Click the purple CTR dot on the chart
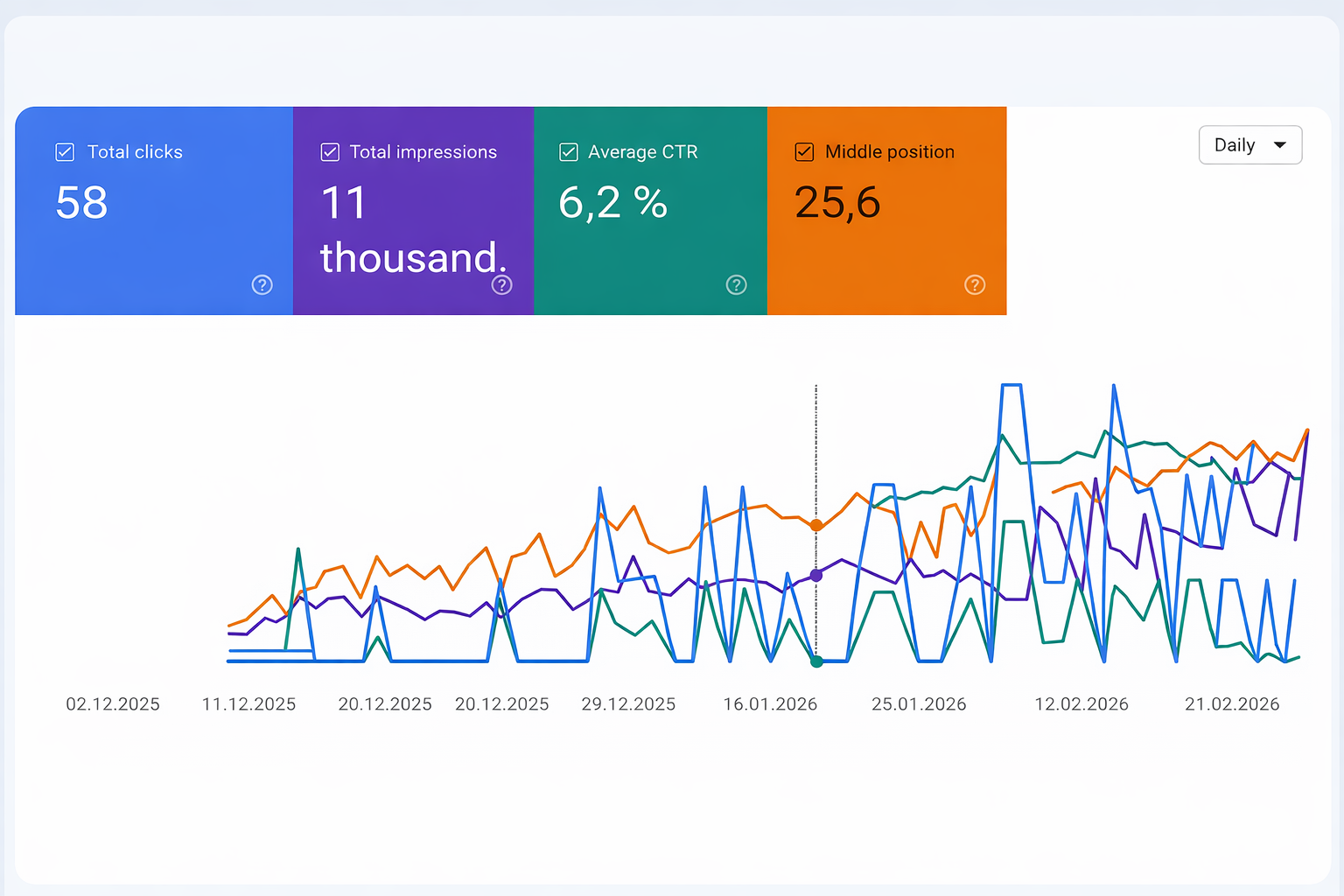The width and height of the screenshot is (1344, 896). (x=816, y=575)
